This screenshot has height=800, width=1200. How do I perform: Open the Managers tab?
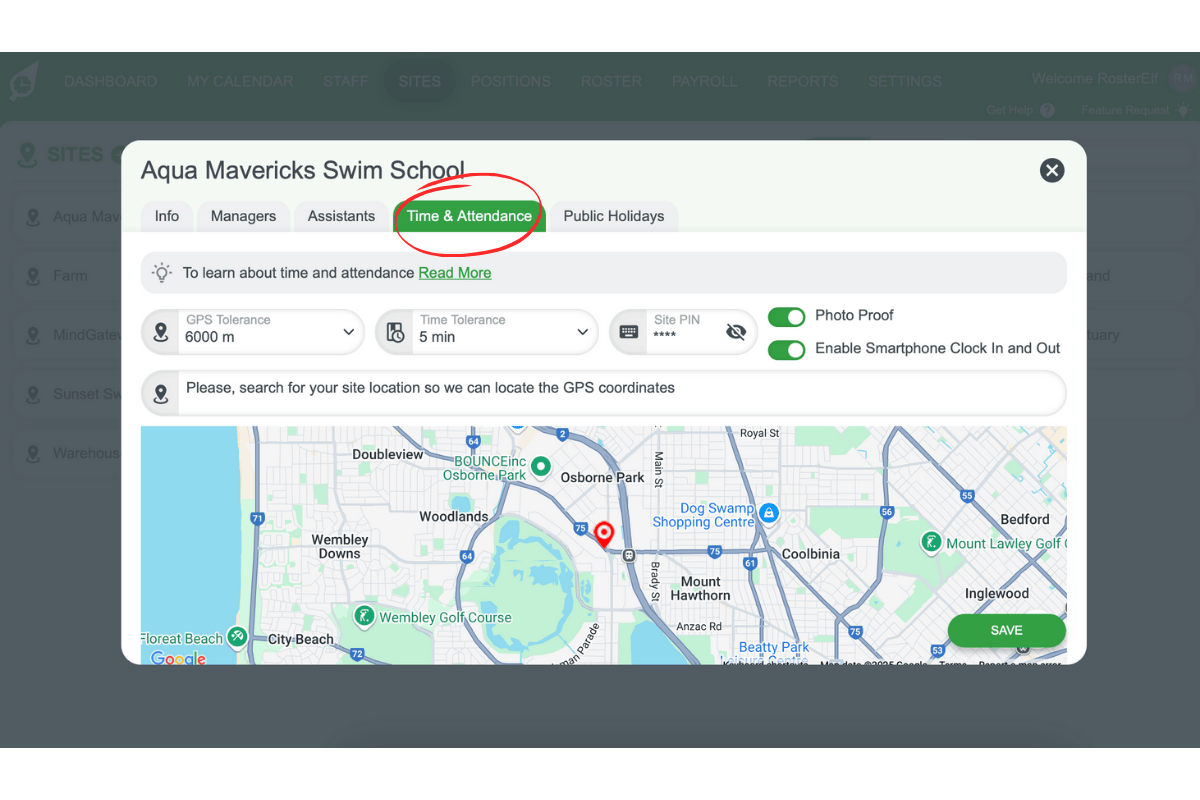[243, 216]
